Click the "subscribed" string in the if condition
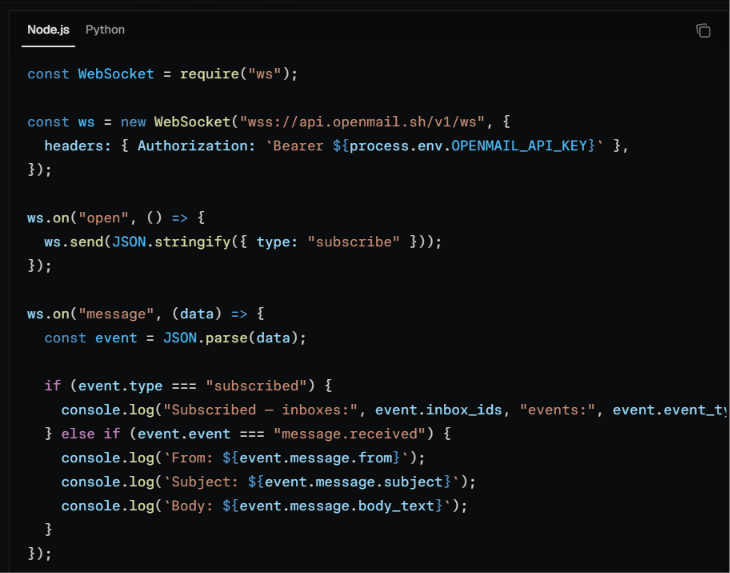This screenshot has height=573, width=730. pos(256,386)
